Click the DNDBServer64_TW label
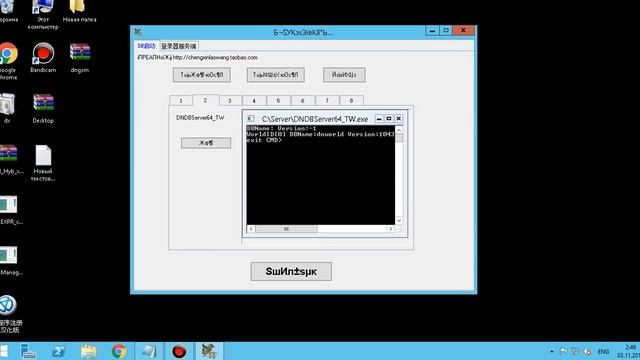640x360 pixels. coord(200,118)
